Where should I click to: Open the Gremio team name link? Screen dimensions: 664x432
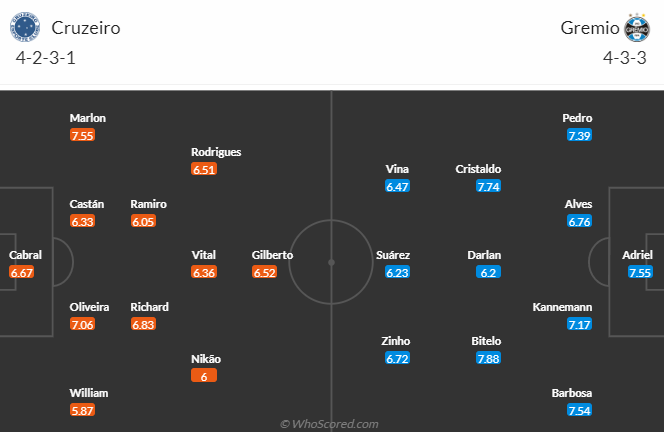click(x=590, y=28)
